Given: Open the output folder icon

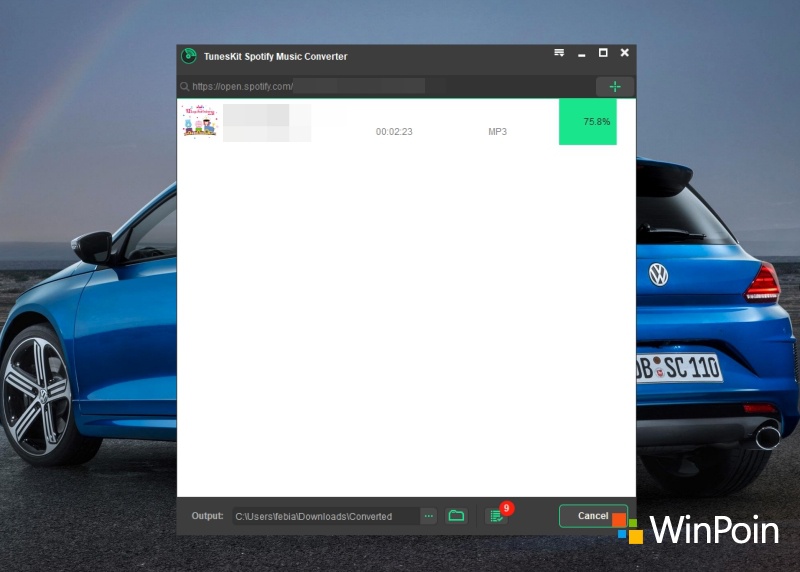Looking at the screenshot, I should pos(456,516).
